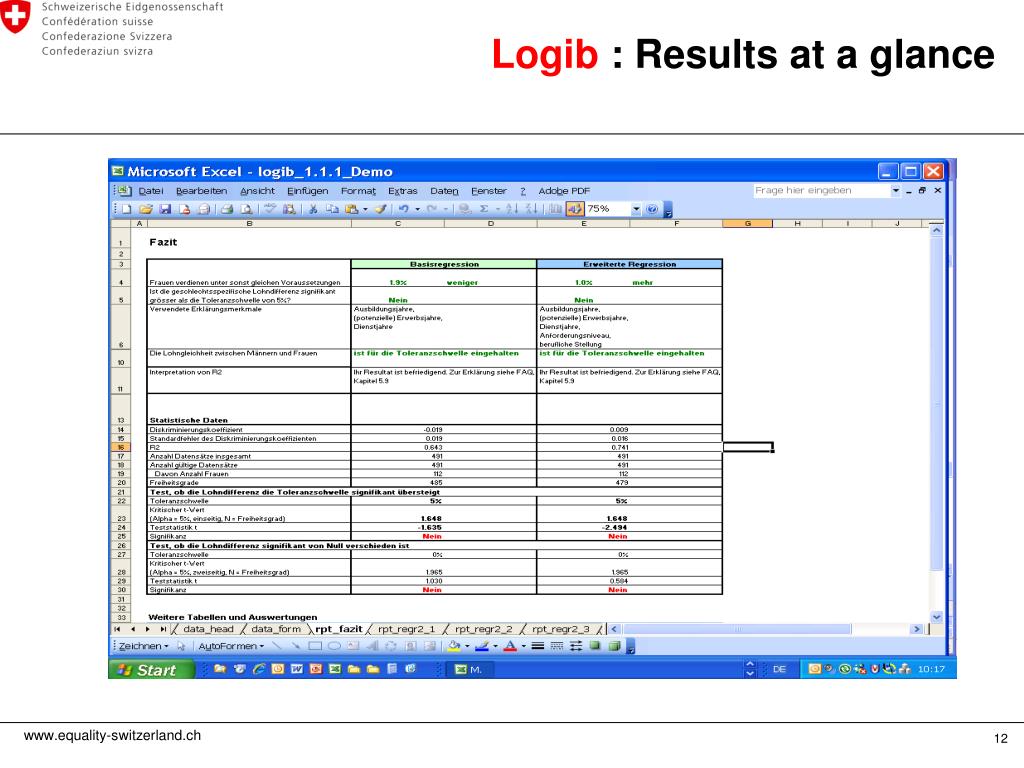Open the Fenster menu
The width and height of the screenshot is (1024, 768).
[x=488, y=191]
